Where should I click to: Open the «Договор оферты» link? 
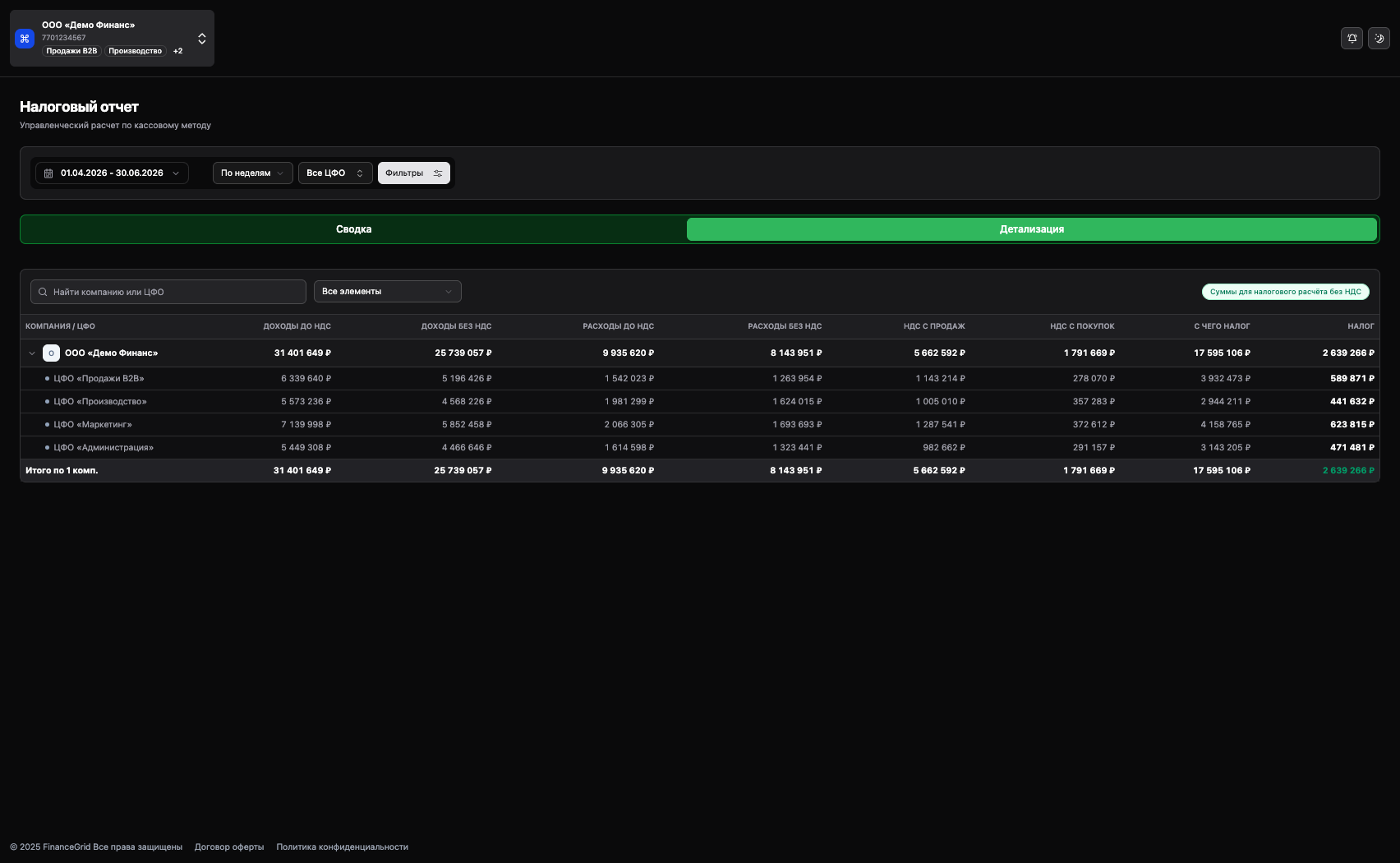click(x=229, y=847)
